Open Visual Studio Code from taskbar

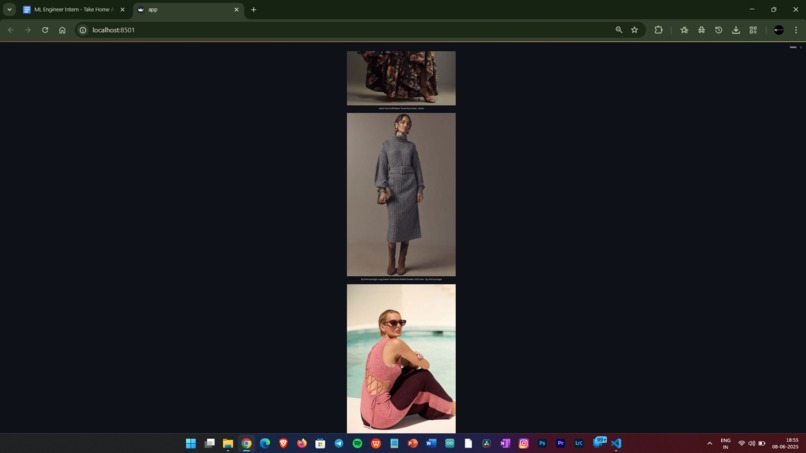point(616,443)
